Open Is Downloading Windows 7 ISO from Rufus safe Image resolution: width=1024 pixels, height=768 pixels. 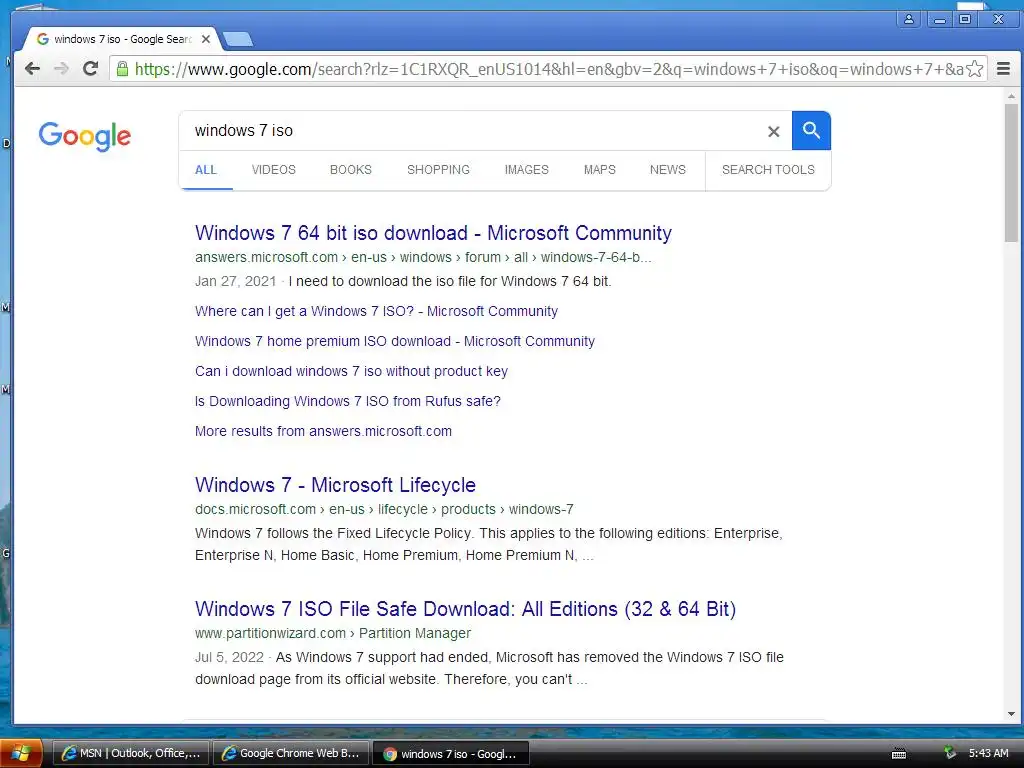[x=347, y=402]
